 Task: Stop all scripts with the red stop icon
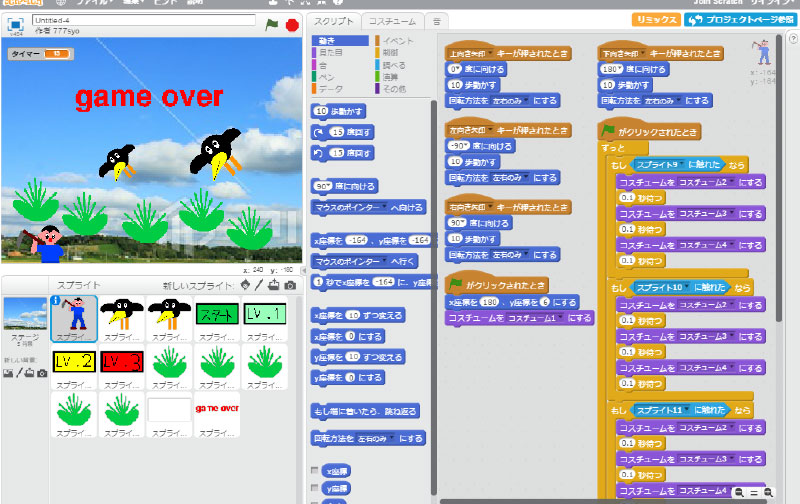point(292,24)
